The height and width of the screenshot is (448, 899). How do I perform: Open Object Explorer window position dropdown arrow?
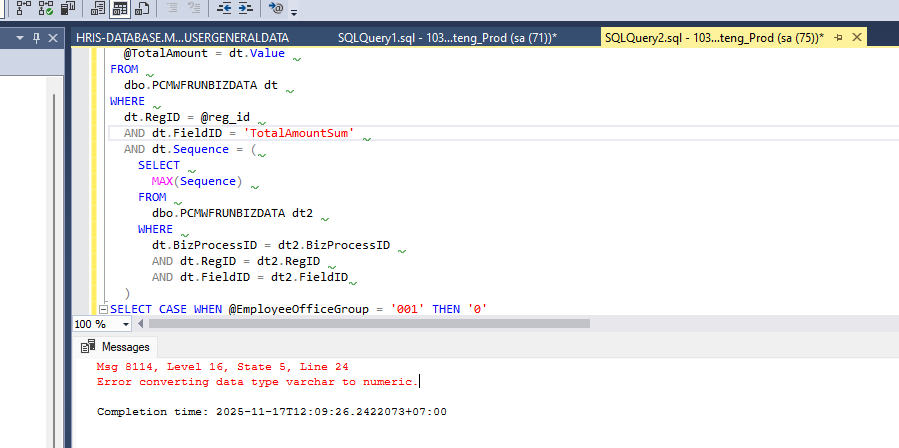(22, 38)
